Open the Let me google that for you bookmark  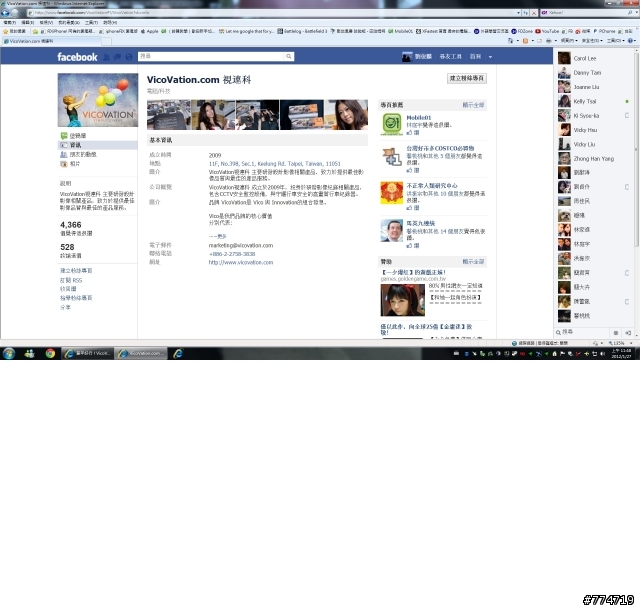point(246,31)
